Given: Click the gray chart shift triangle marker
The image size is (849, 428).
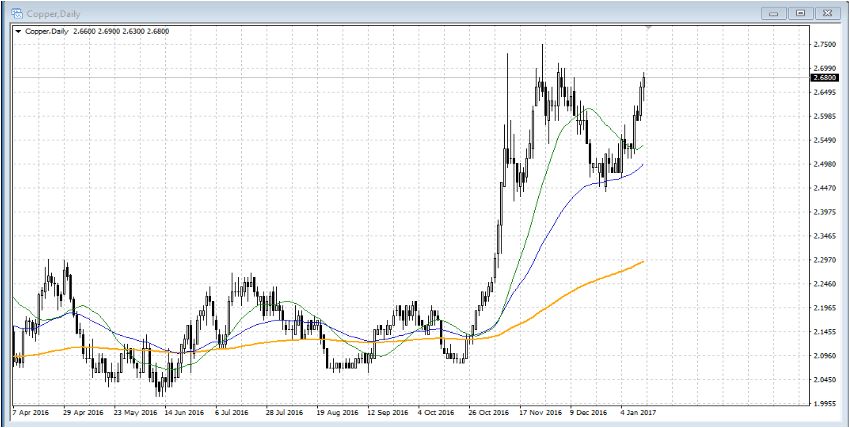Looking at the screenshot, I should point(650,28).
